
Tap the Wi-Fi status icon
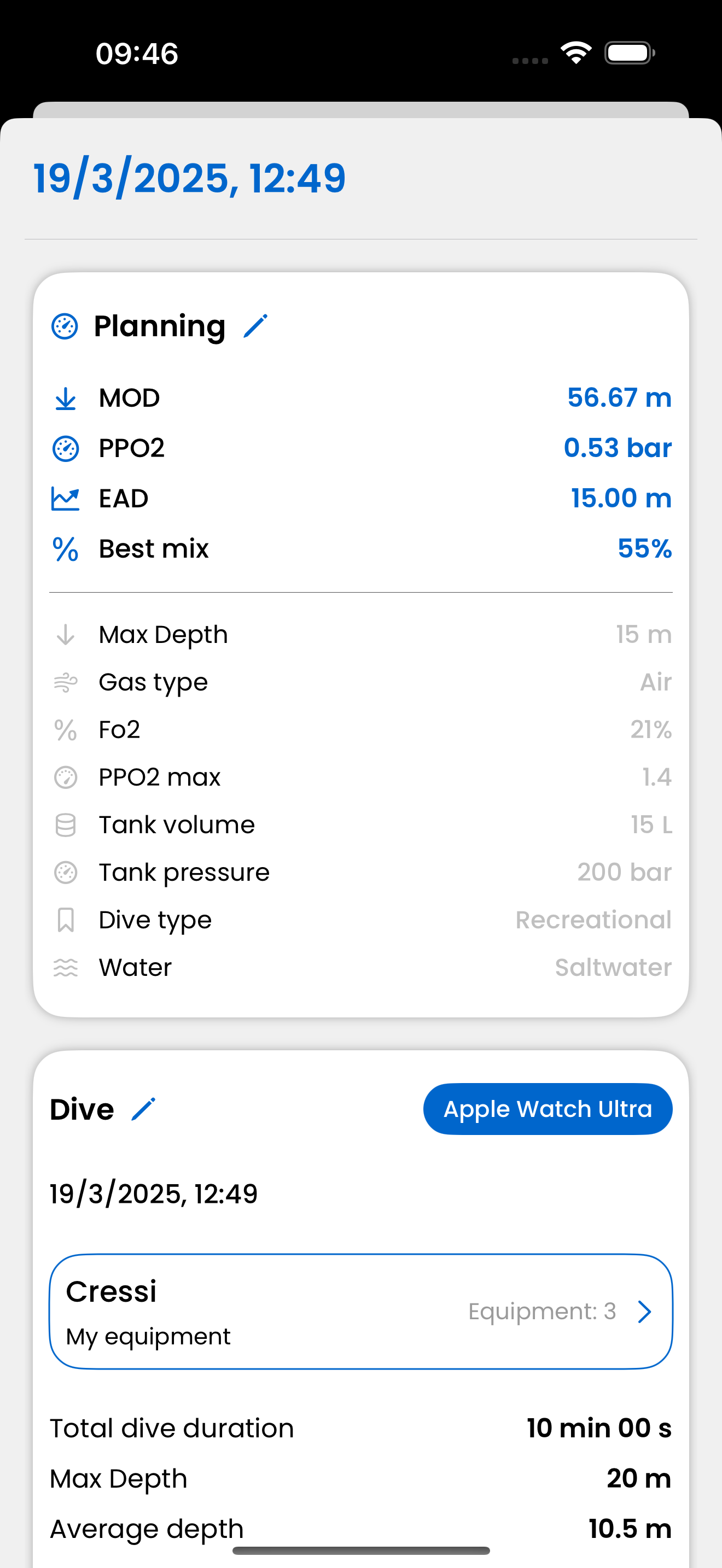(x=576, y=53)
